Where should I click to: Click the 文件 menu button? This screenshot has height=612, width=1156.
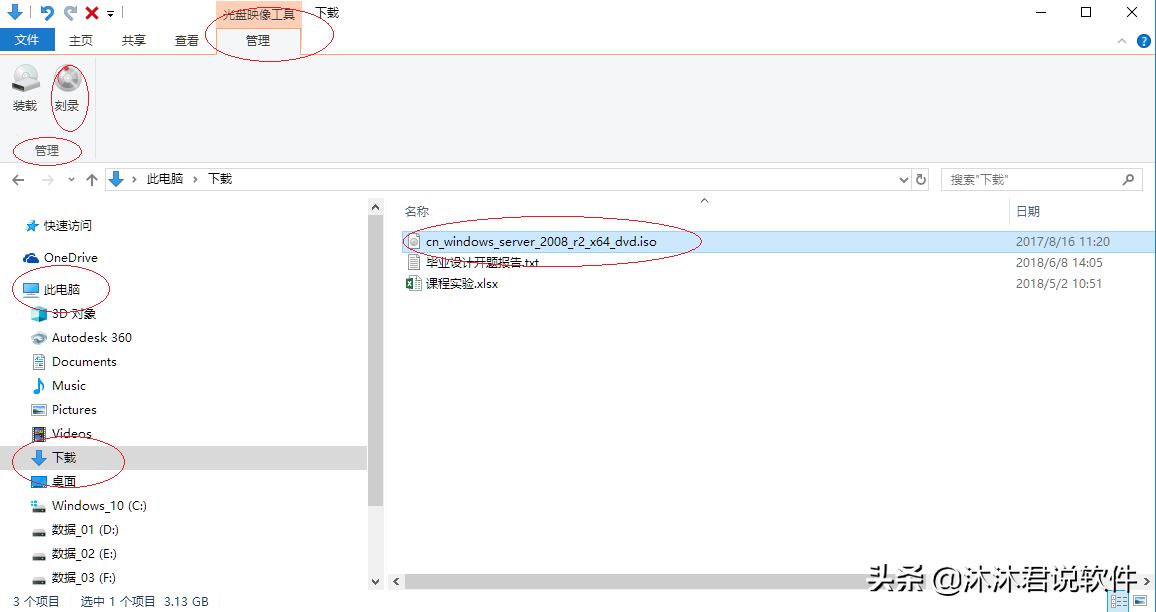[28, 40]
